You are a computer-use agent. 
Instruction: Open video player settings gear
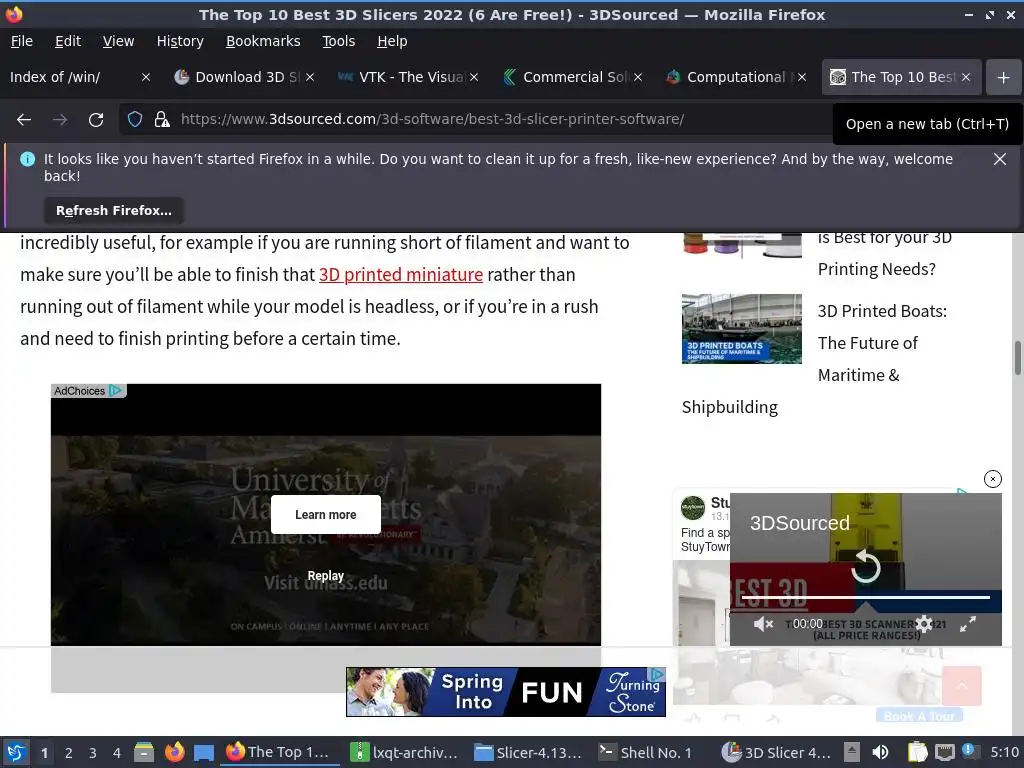coord(924,624)
